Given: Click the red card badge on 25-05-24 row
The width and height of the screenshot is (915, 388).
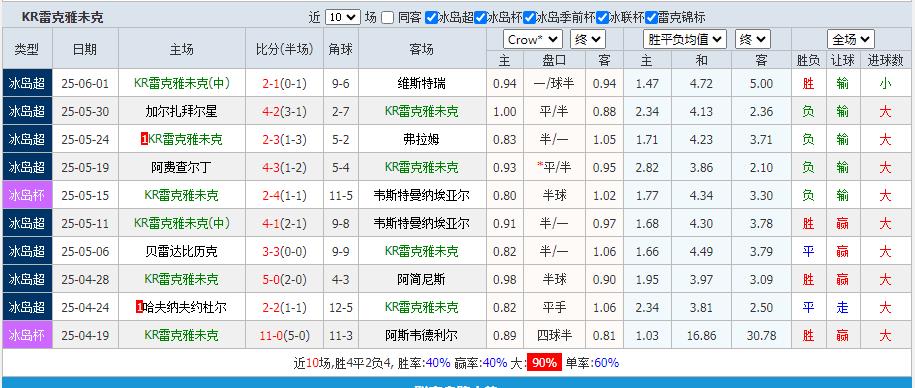Looking at the screenshot, I should (x=144, y=139).
